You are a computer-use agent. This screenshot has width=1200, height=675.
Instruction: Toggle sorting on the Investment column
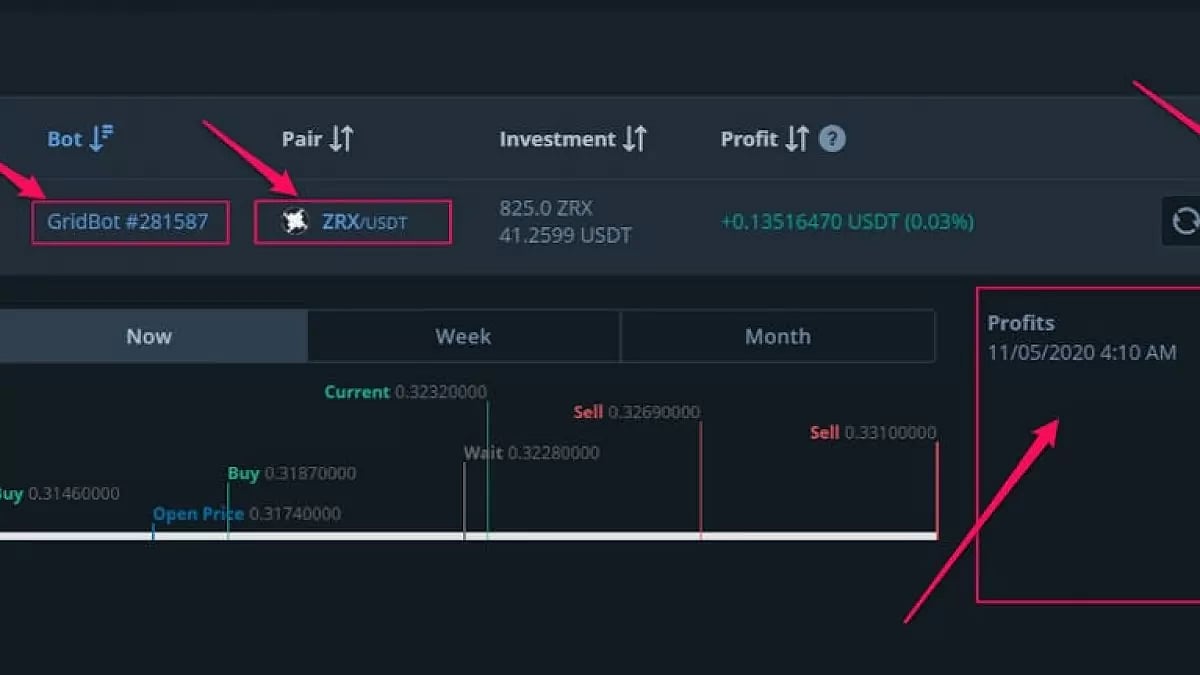coord(637,139)
